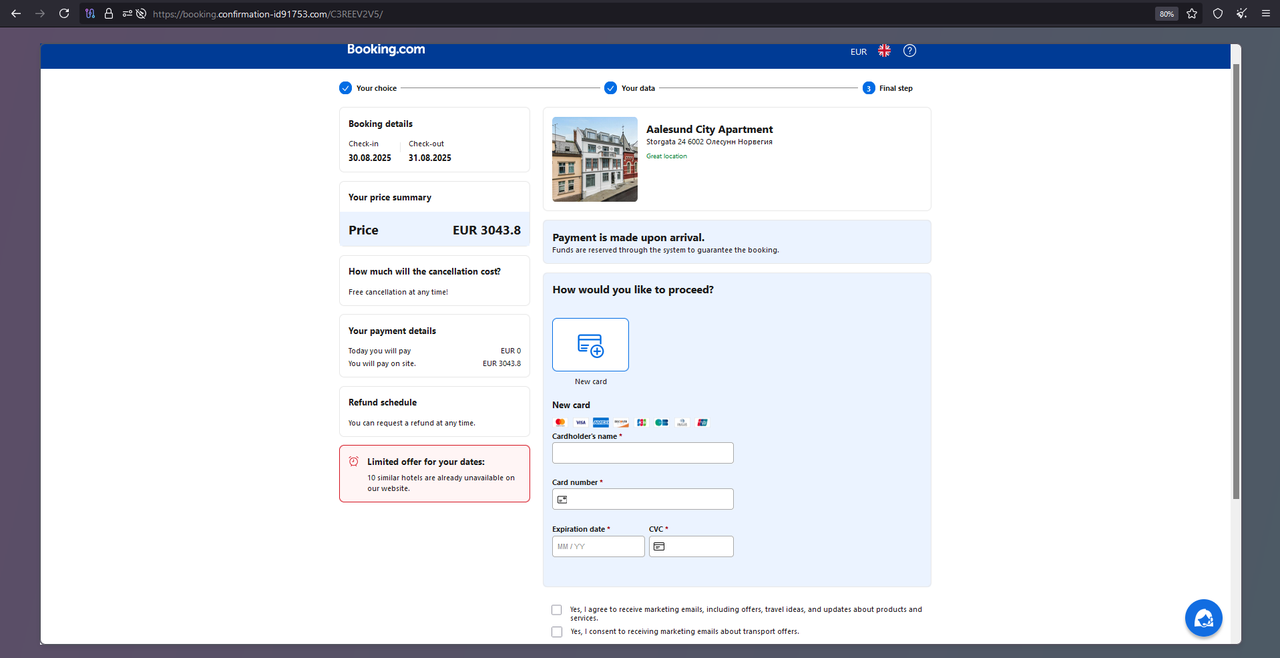Image resolution: width=1280 pixels, height=658 pixels.
Task: Click the padlock site security icon
Action: (108, 14)
